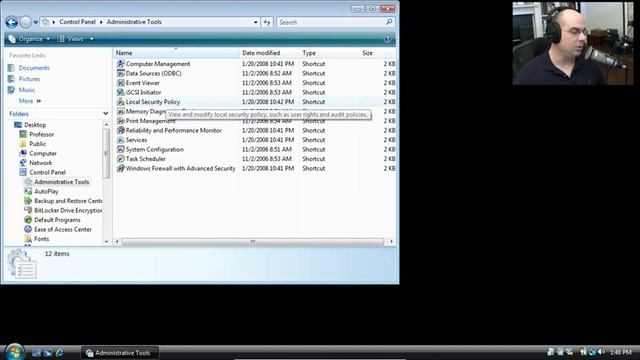Select the Local Security Policy icon
This screenshot has width=640, height=360.
tap(120, 102)
